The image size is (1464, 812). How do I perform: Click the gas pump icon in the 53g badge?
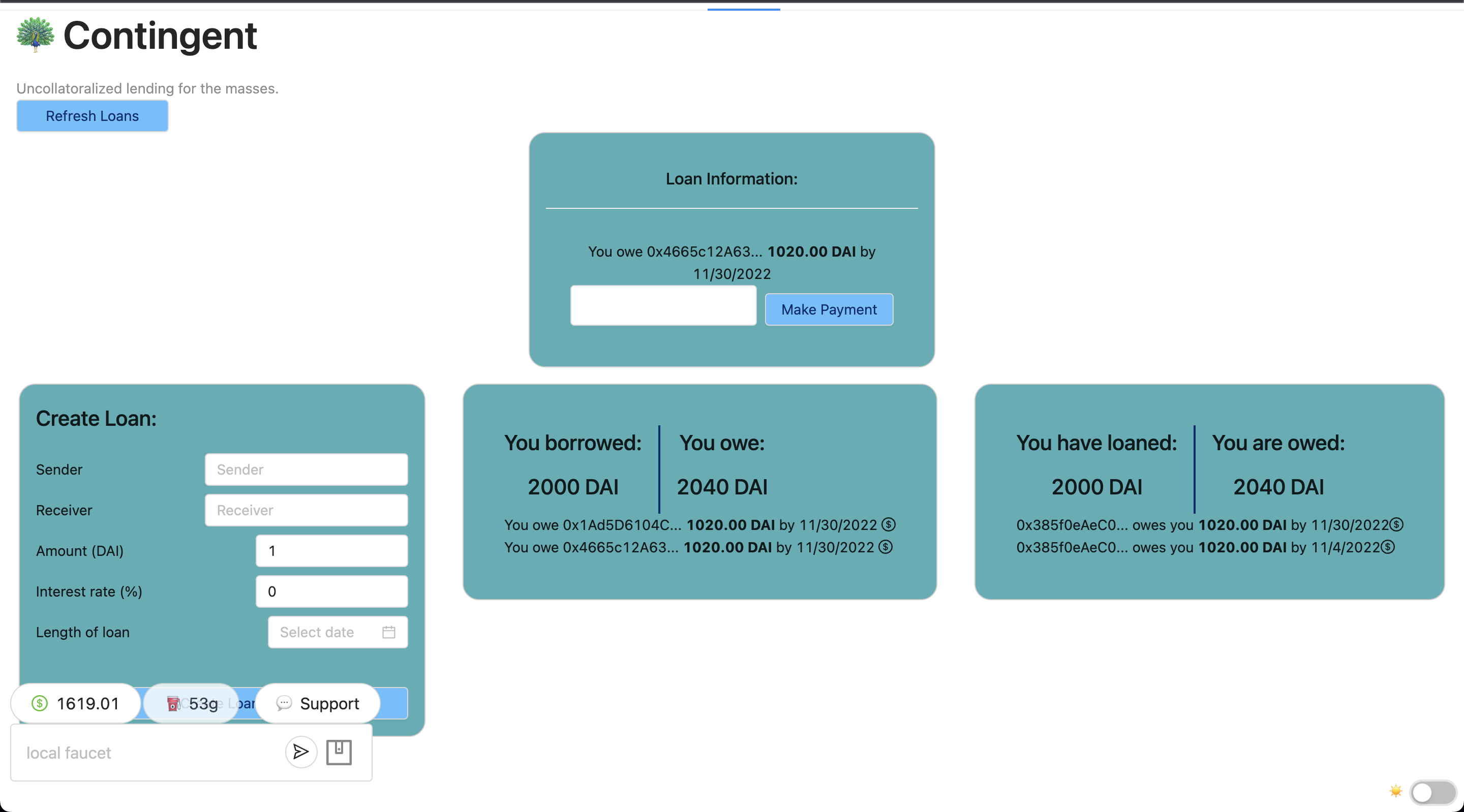pyautogui.click(x=173, y=704)
